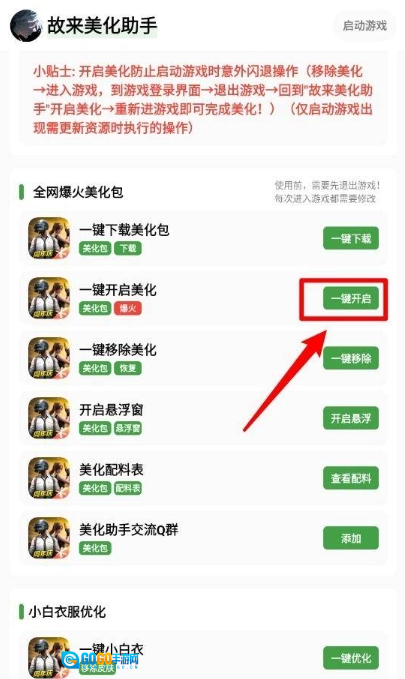This screenshot has width=405, height=679.
Task: Tap game icon beside 美化助手交流Q群
Action: (49, 538)
